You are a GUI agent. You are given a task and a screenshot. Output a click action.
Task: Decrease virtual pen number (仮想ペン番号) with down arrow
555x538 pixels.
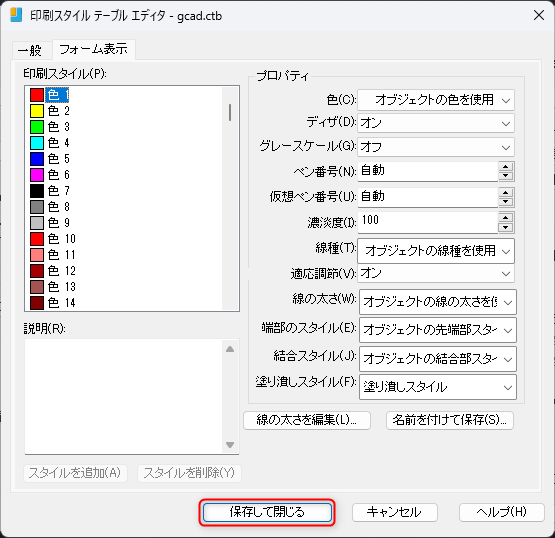tap(506, 202)
